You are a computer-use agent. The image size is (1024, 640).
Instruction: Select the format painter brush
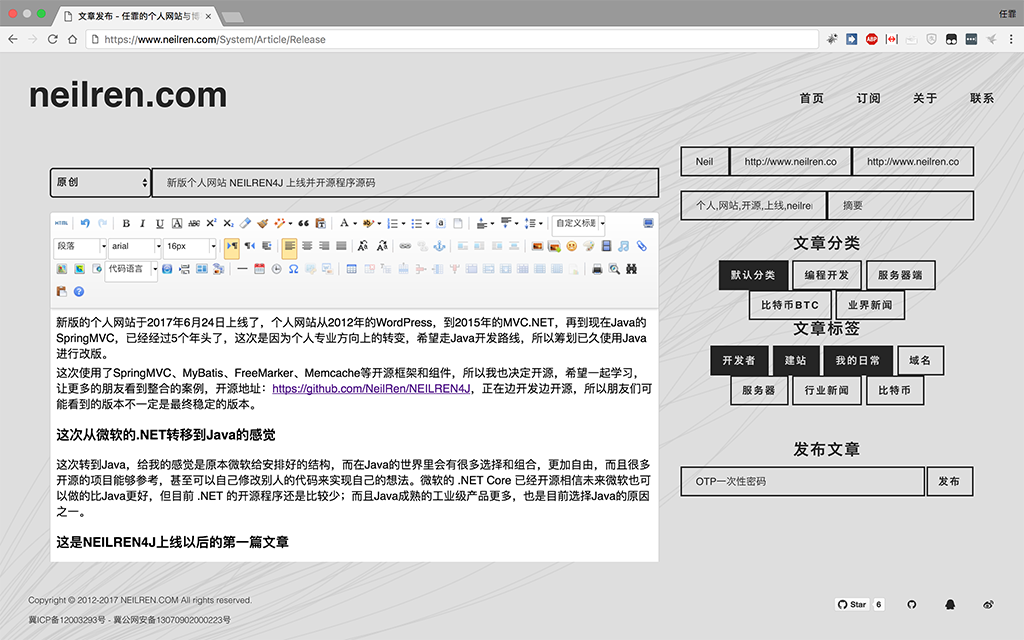coord(262,223)
